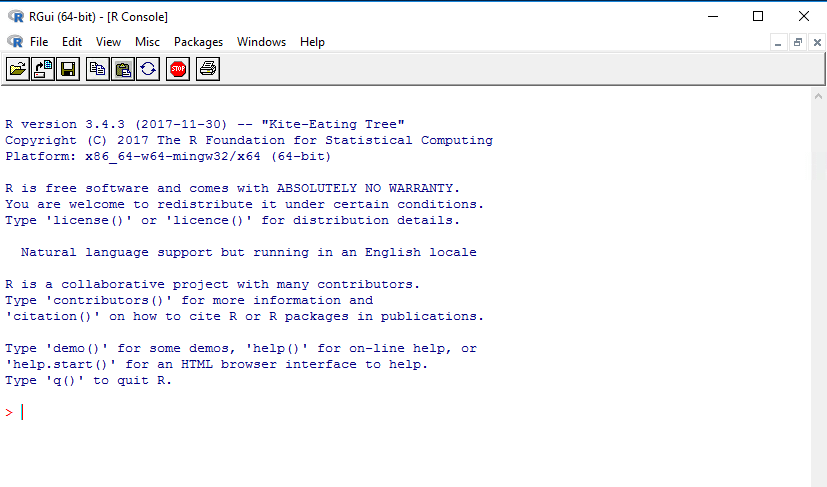Click the Open script toolbar icon
The image size is (827, 487).
tap(18, 69)
